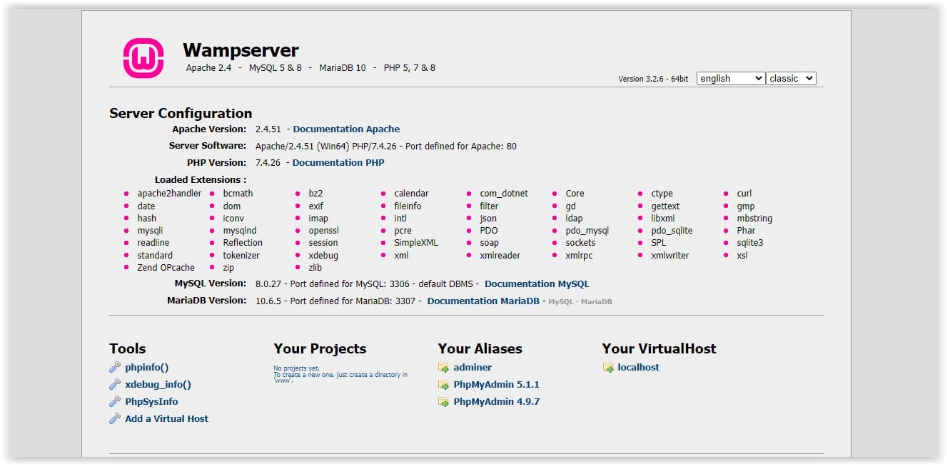947x465 pixels.
Task: Click folder icon beside PhpMyAdmin 5.1.1
Action: tap(443, 385)
